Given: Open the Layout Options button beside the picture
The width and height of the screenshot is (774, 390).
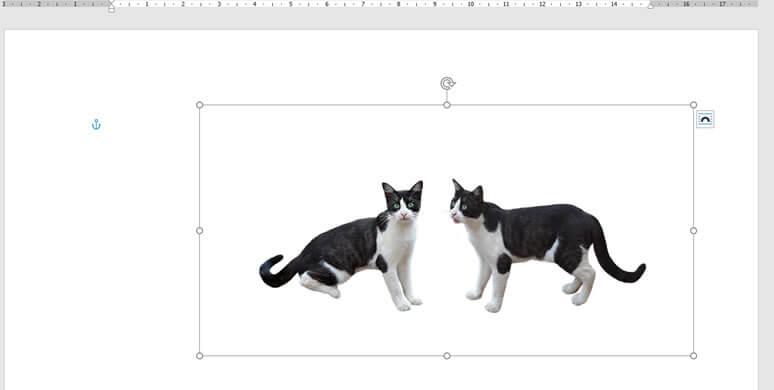Looking at the screenshot, I should 704,119.
